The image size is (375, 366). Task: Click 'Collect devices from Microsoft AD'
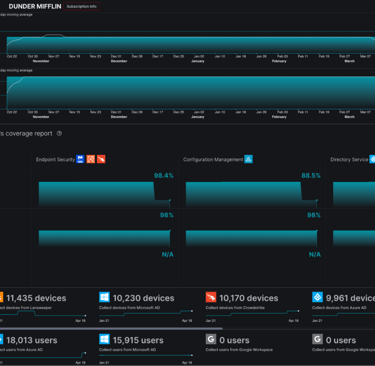129,308
